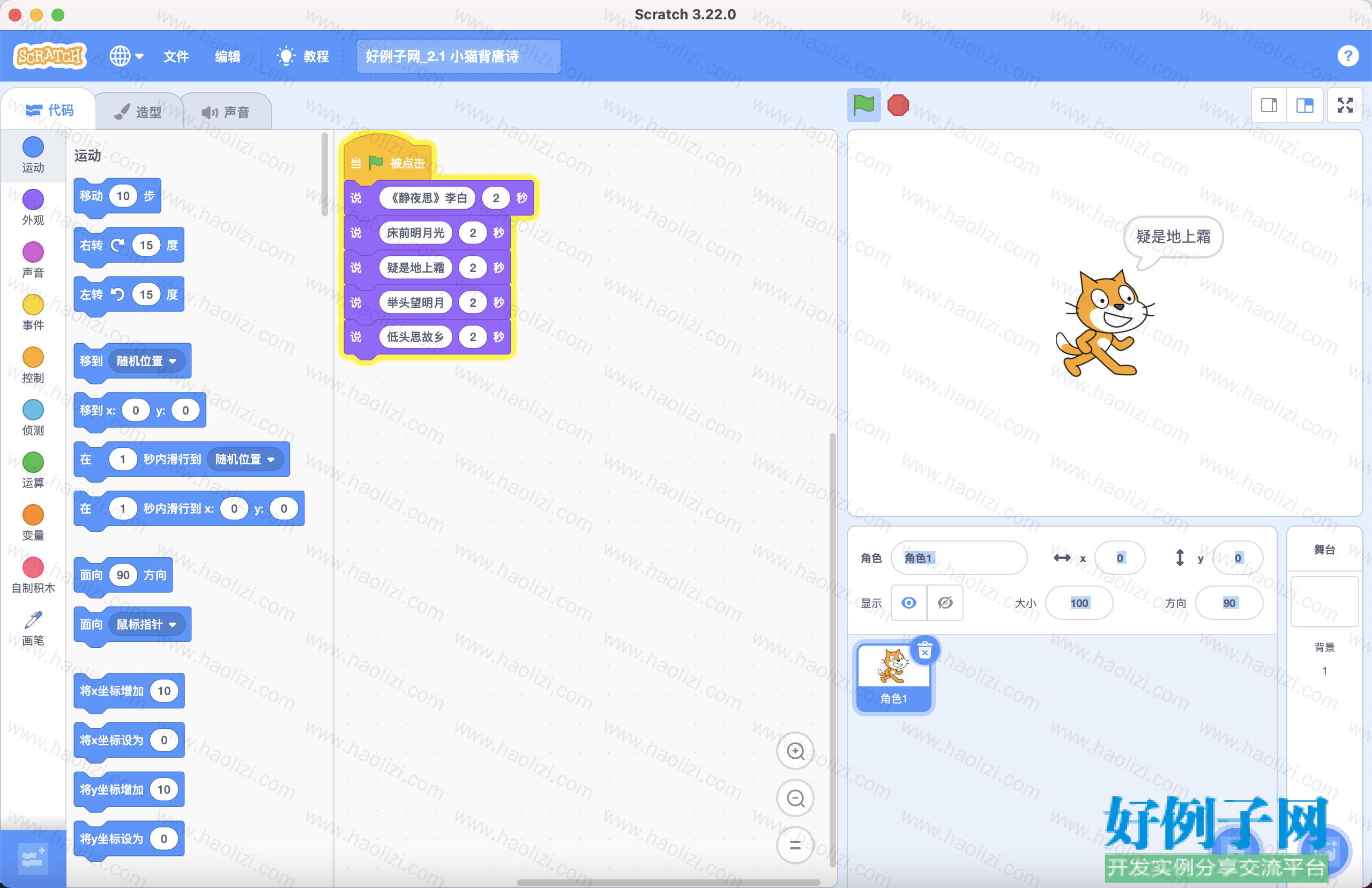Click the green flag to run project
This screenshot has width=1372, height=888.
point(863,105)
